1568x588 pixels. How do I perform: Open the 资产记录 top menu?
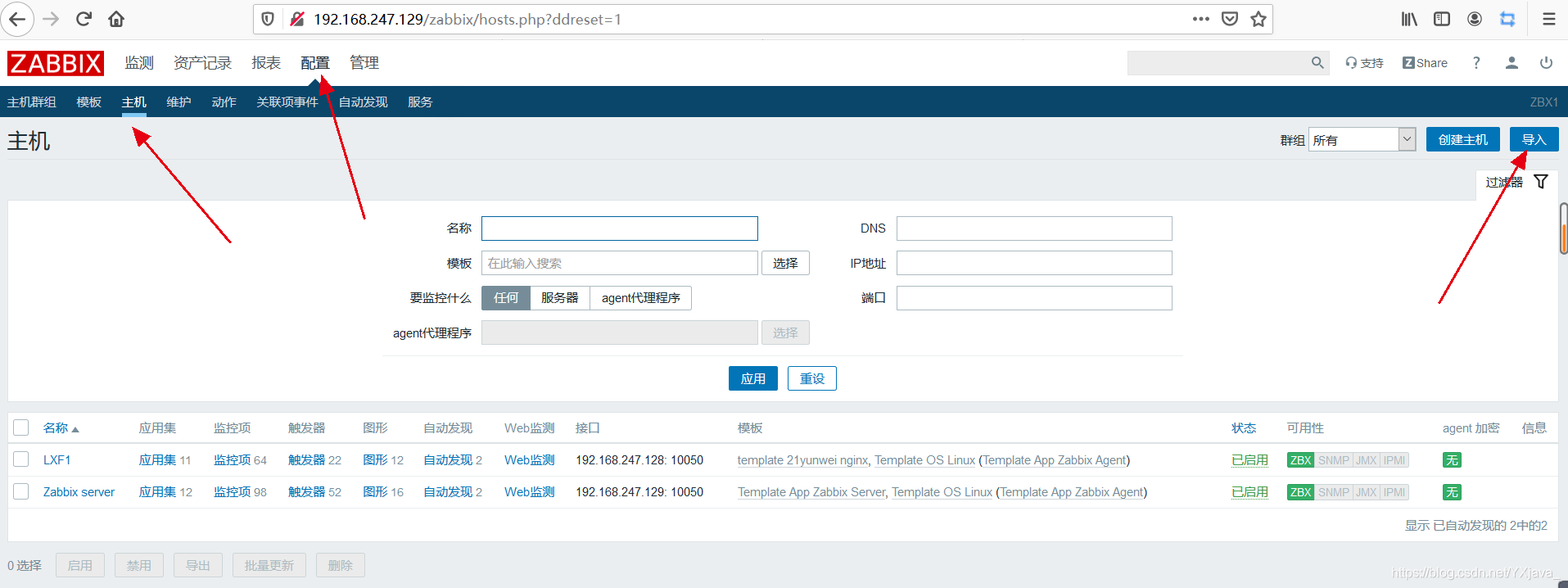click(x=202, y=63)
